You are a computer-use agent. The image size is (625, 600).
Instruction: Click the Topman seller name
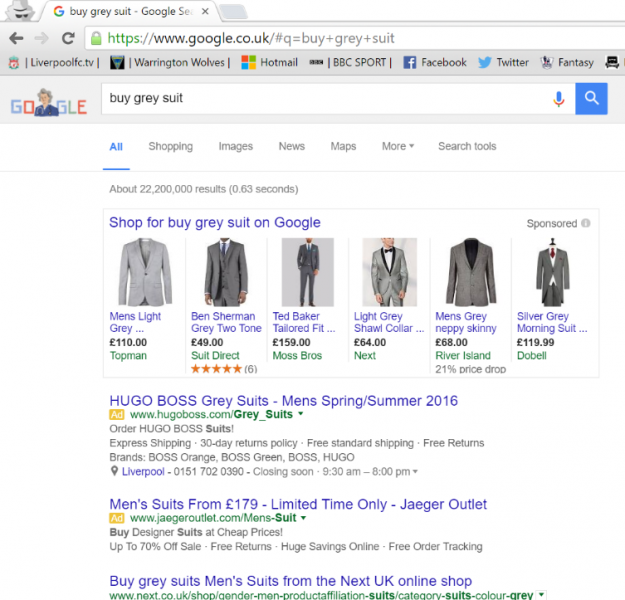[x=128, y=356]
